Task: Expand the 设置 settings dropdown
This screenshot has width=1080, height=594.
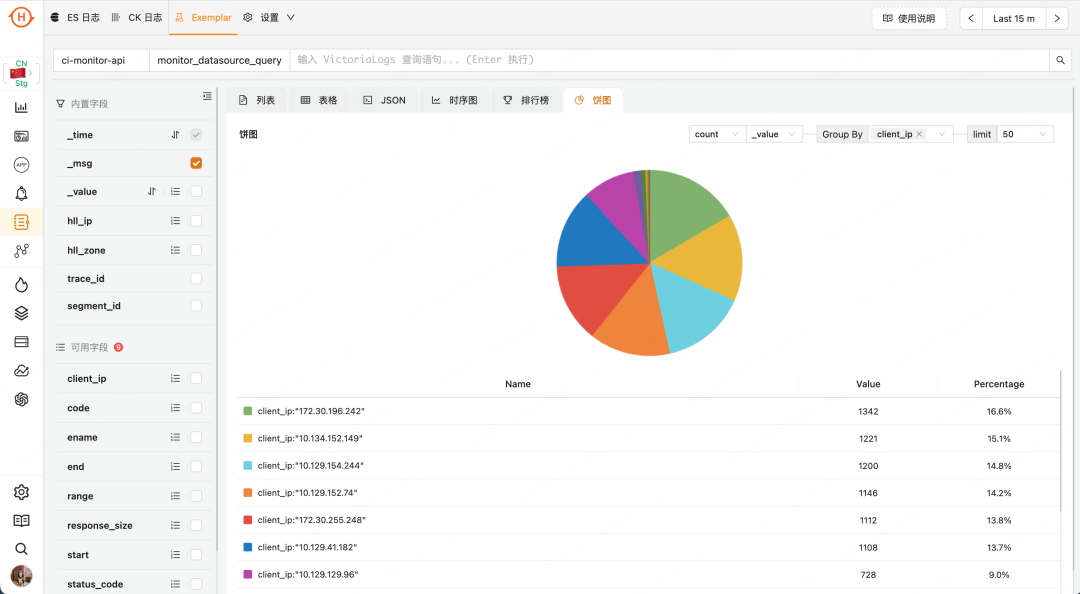Action: (x=269, y=18)
